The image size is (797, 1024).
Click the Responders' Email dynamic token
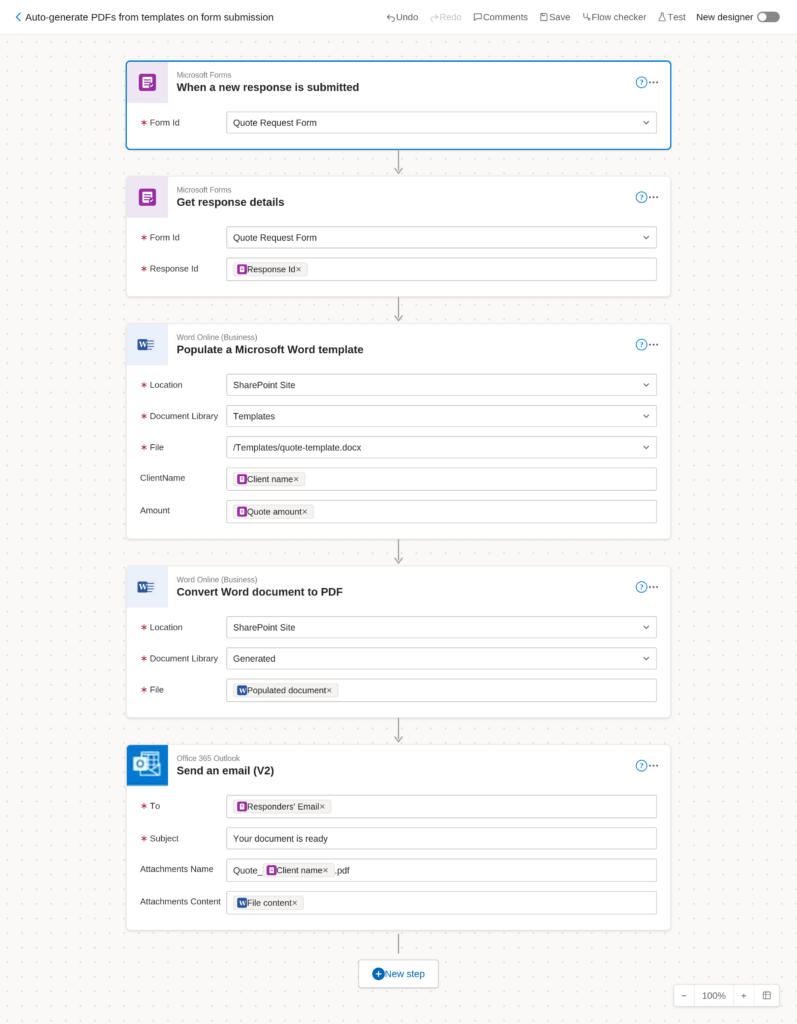click(282, 807)
